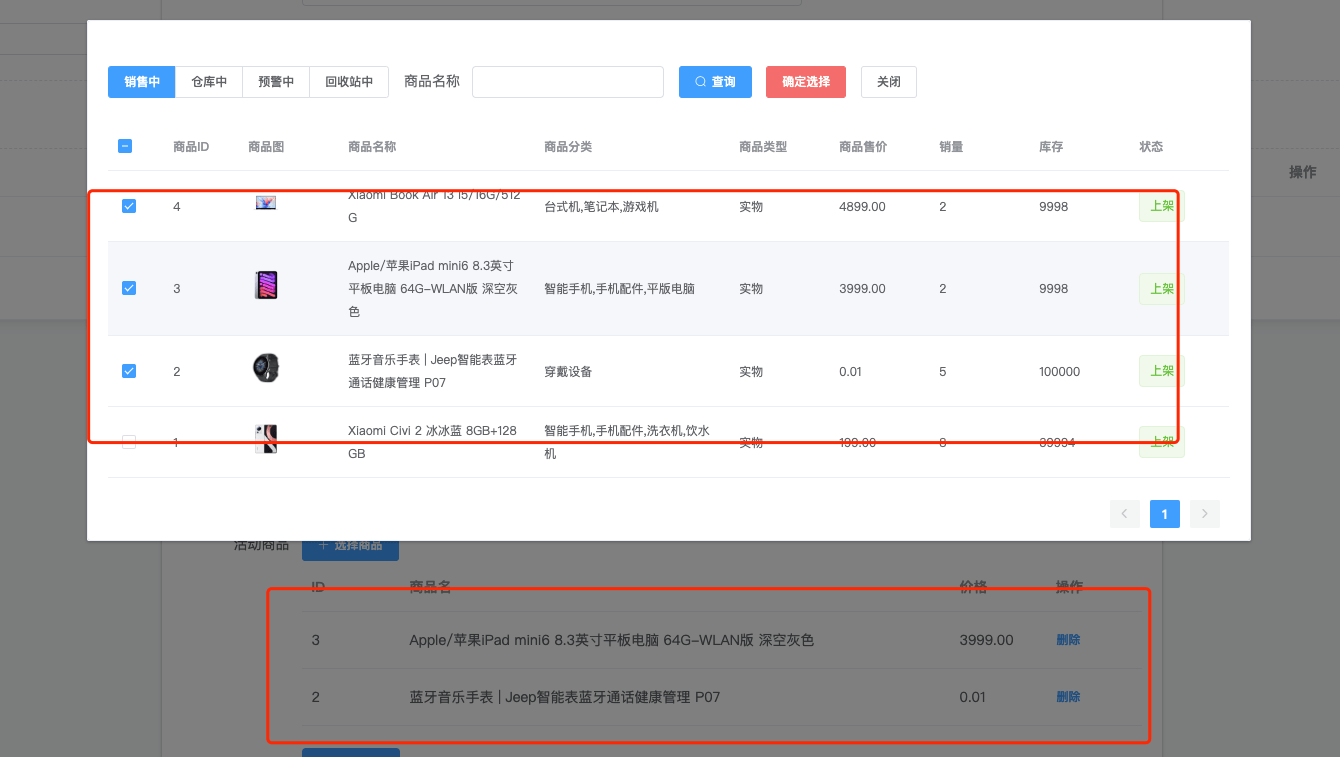The image size is (1340, 757).
Task: Click the 台式机,笔记本,游戏机 category cell
Action: pos(601,207)
